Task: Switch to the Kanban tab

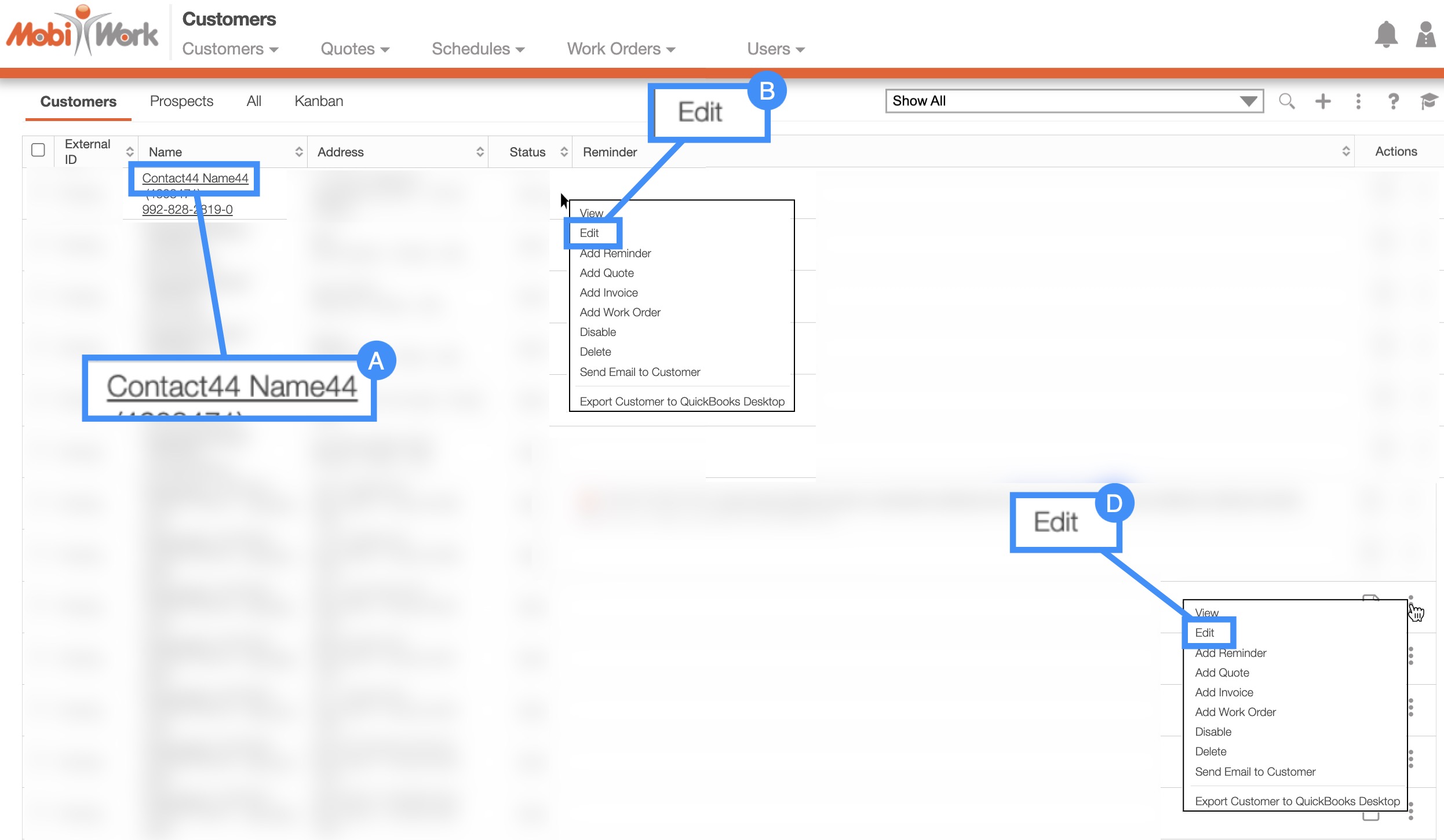Action: click(x=319, y=101)
